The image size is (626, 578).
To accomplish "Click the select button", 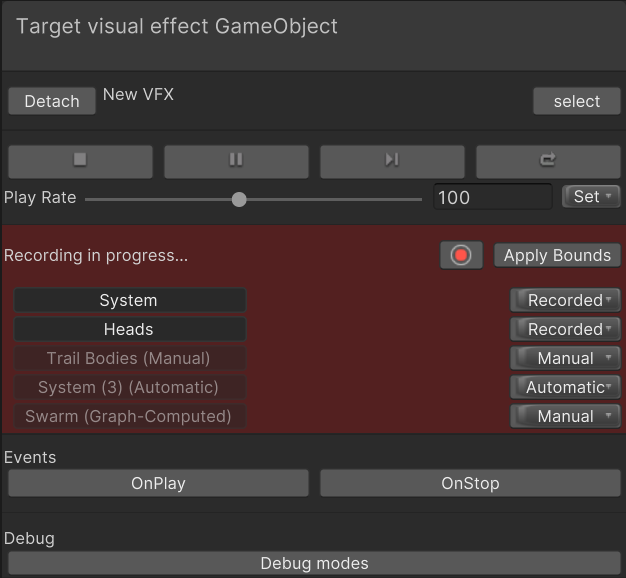I will tap(576, 101).
